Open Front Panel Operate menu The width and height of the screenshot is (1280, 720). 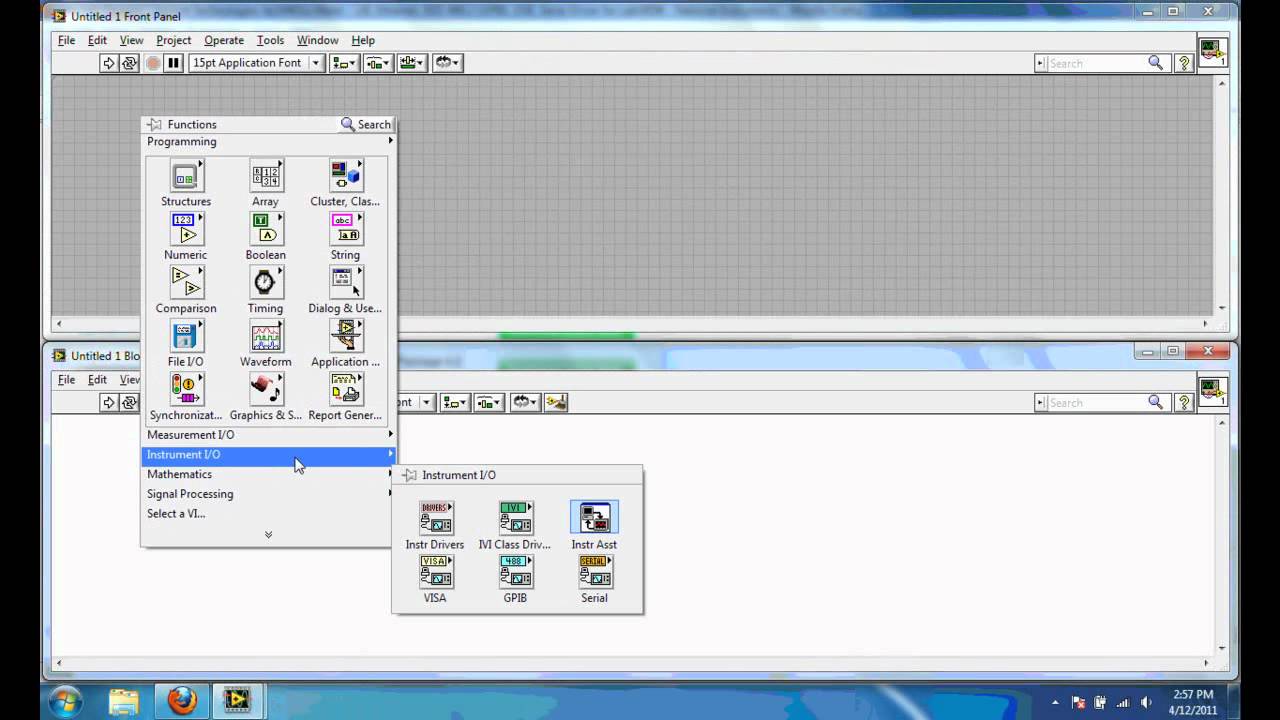(224, 40)
